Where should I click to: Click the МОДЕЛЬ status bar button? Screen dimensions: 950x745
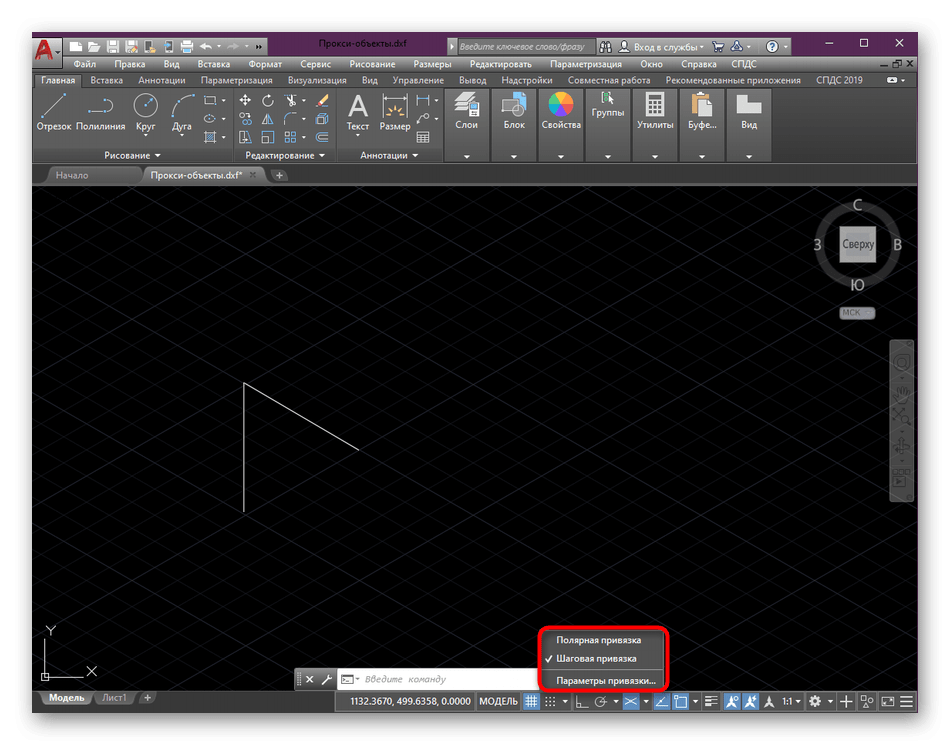(x=499, y=701)
